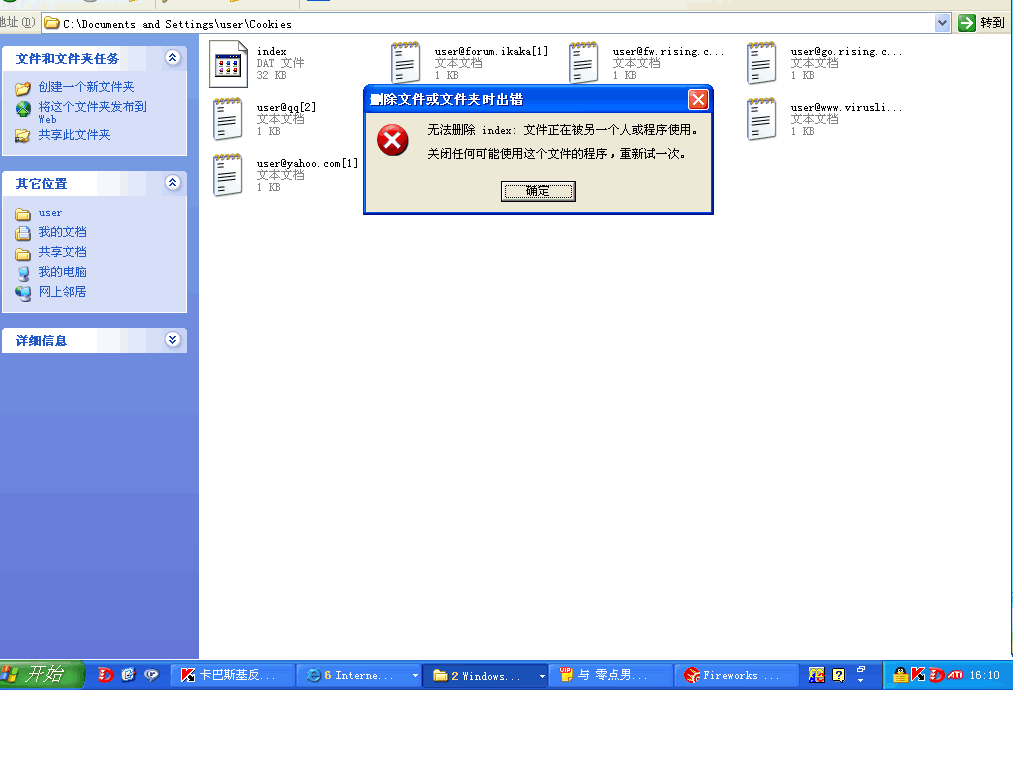Click 共享此文件夹 link
Screen dimensions: 1024x768
(x=74, y=135)
